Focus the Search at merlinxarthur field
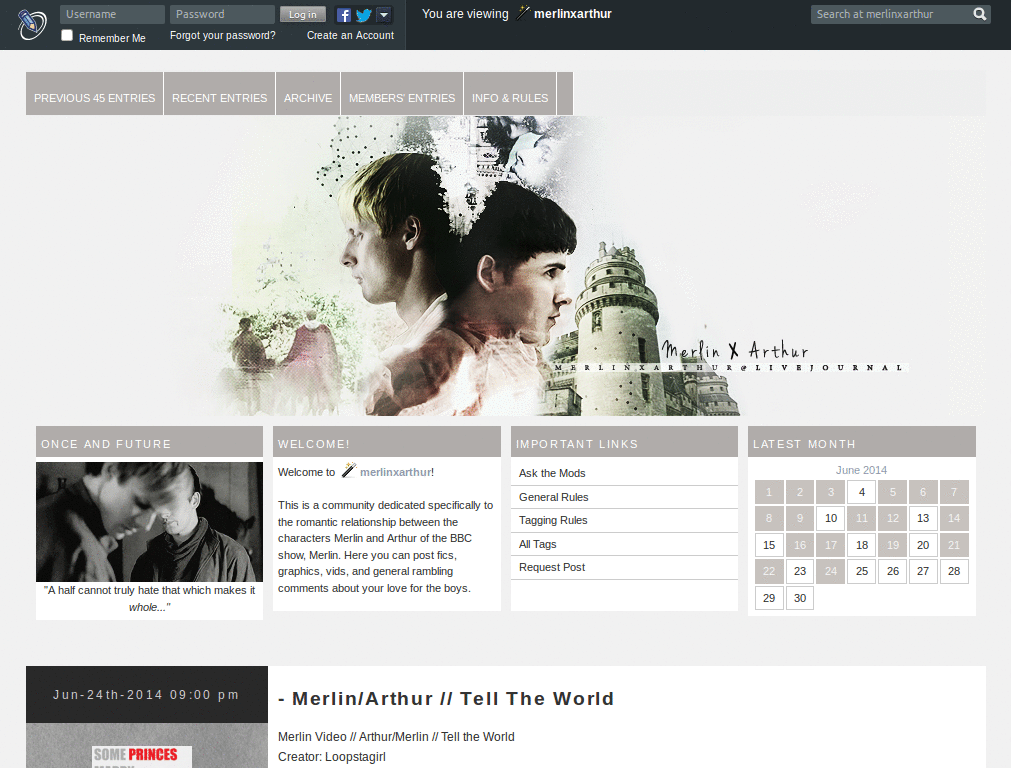Viewport: 1024px width, 768px height. (891, 14)
